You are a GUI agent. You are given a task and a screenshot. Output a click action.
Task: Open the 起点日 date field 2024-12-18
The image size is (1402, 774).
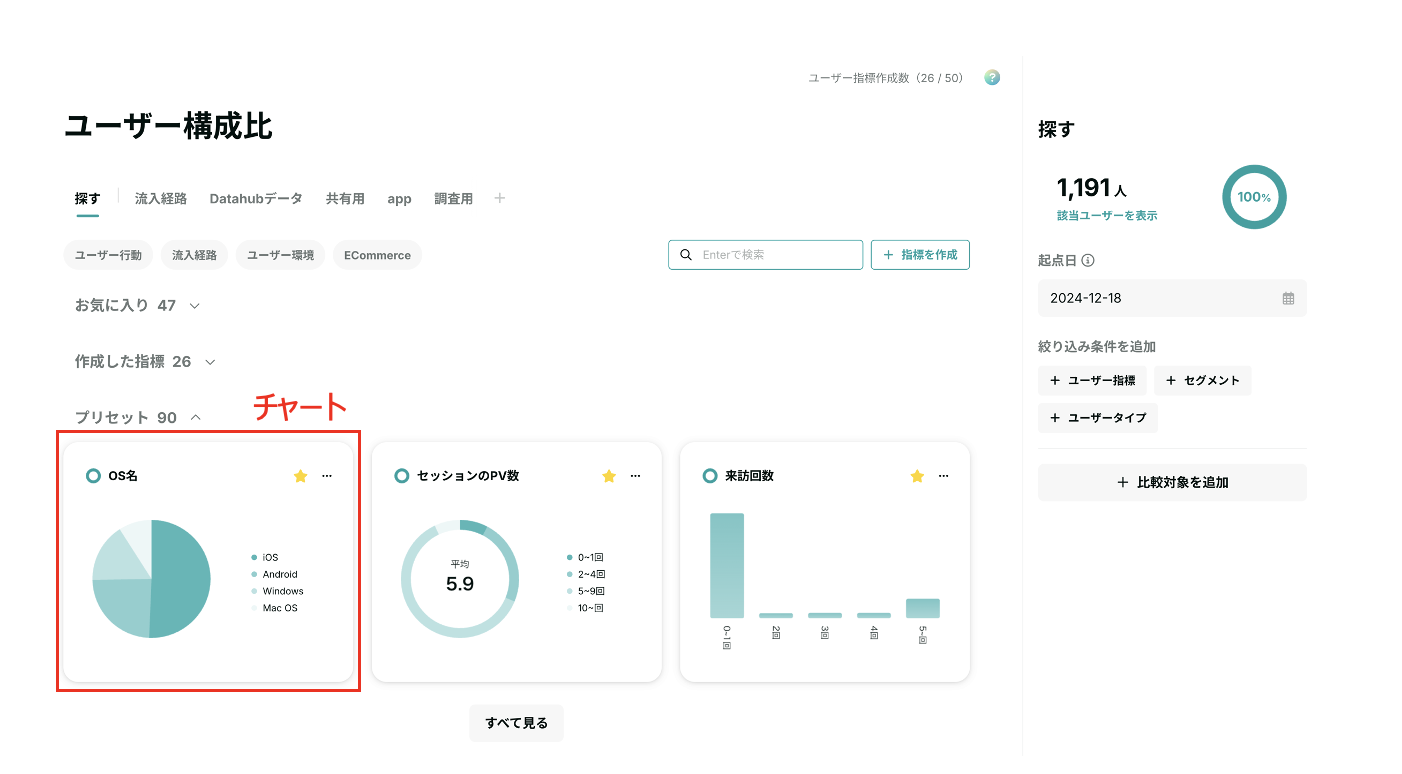pos(1172,298)
